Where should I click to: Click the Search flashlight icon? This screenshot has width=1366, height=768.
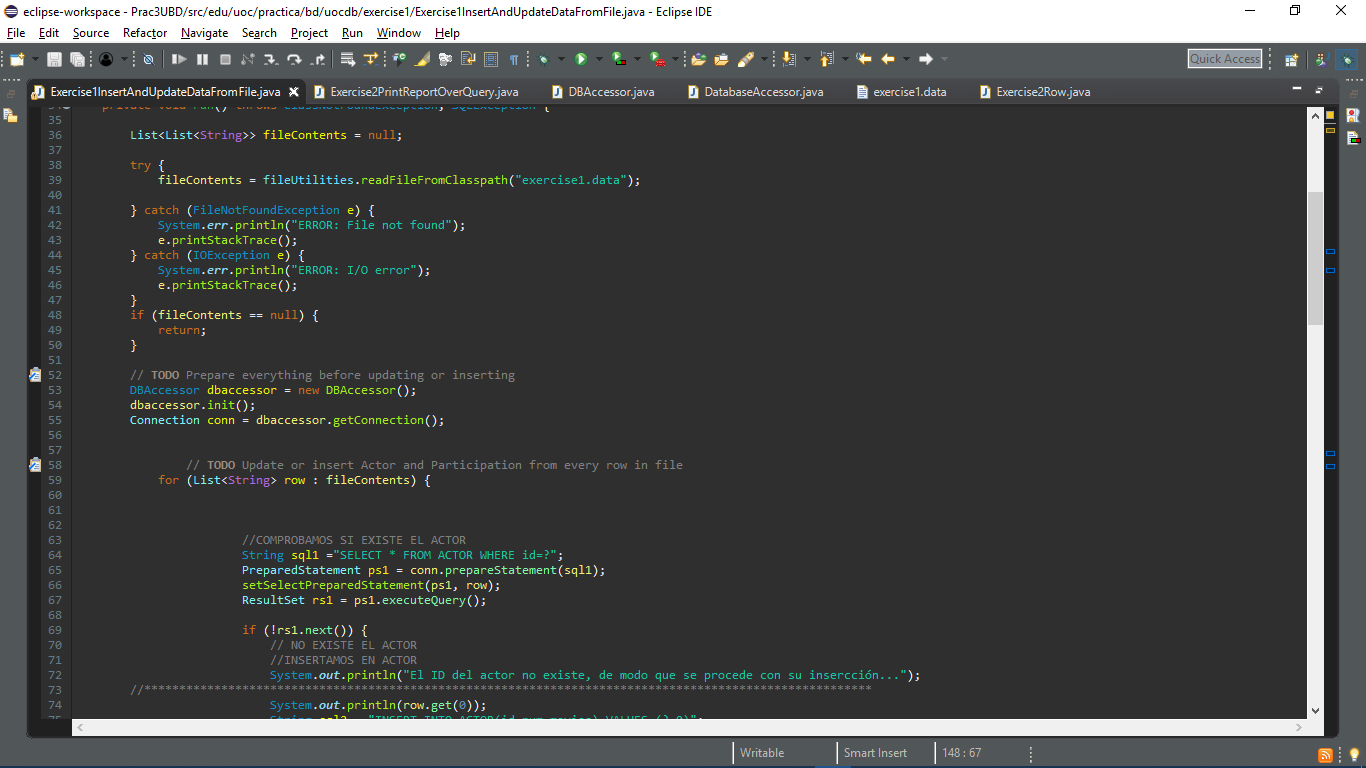745,59
